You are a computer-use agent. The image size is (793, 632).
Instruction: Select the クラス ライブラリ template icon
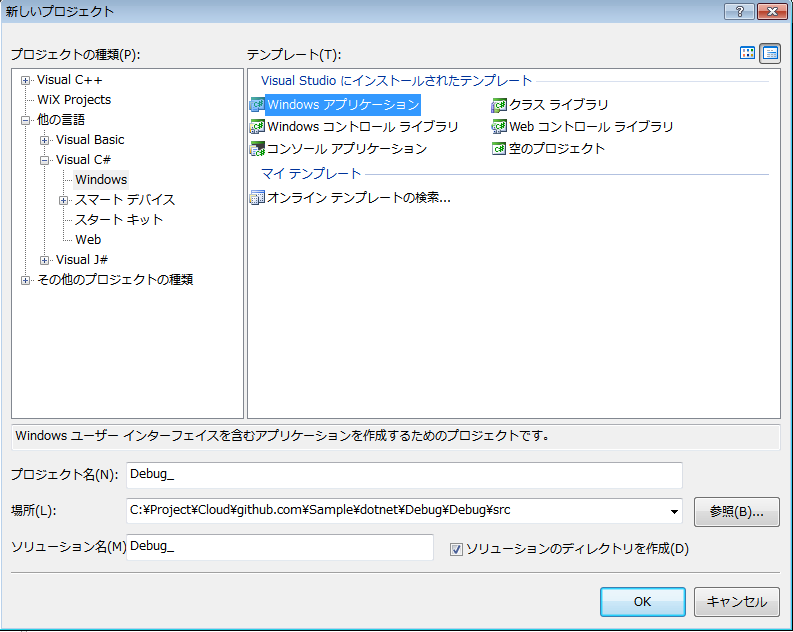(499, 105)
